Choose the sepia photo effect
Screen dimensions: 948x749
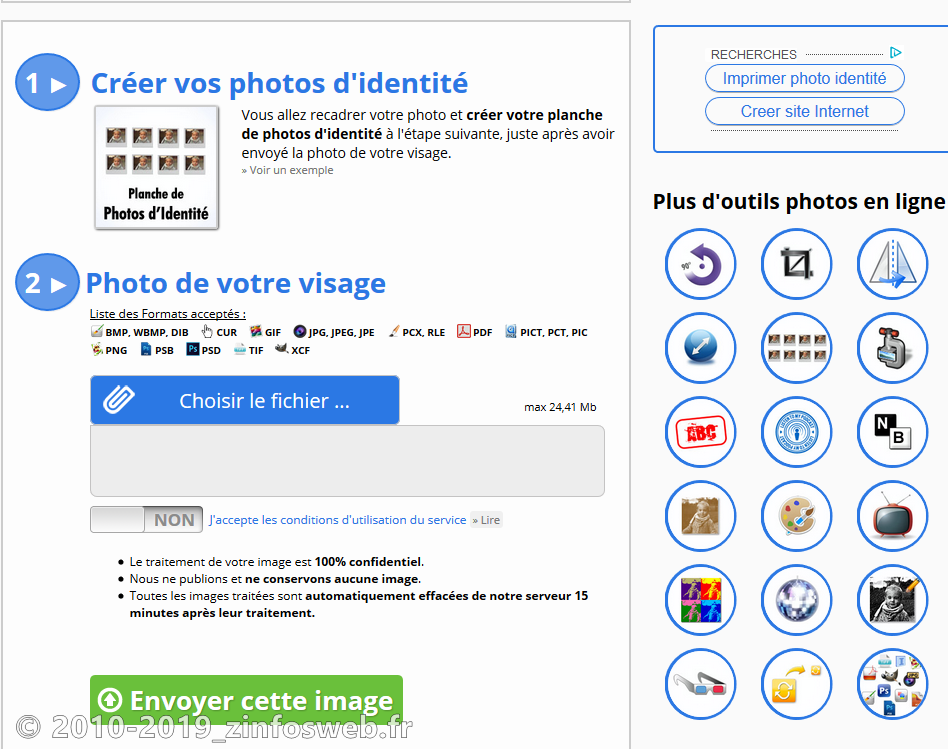click(700, 516)
